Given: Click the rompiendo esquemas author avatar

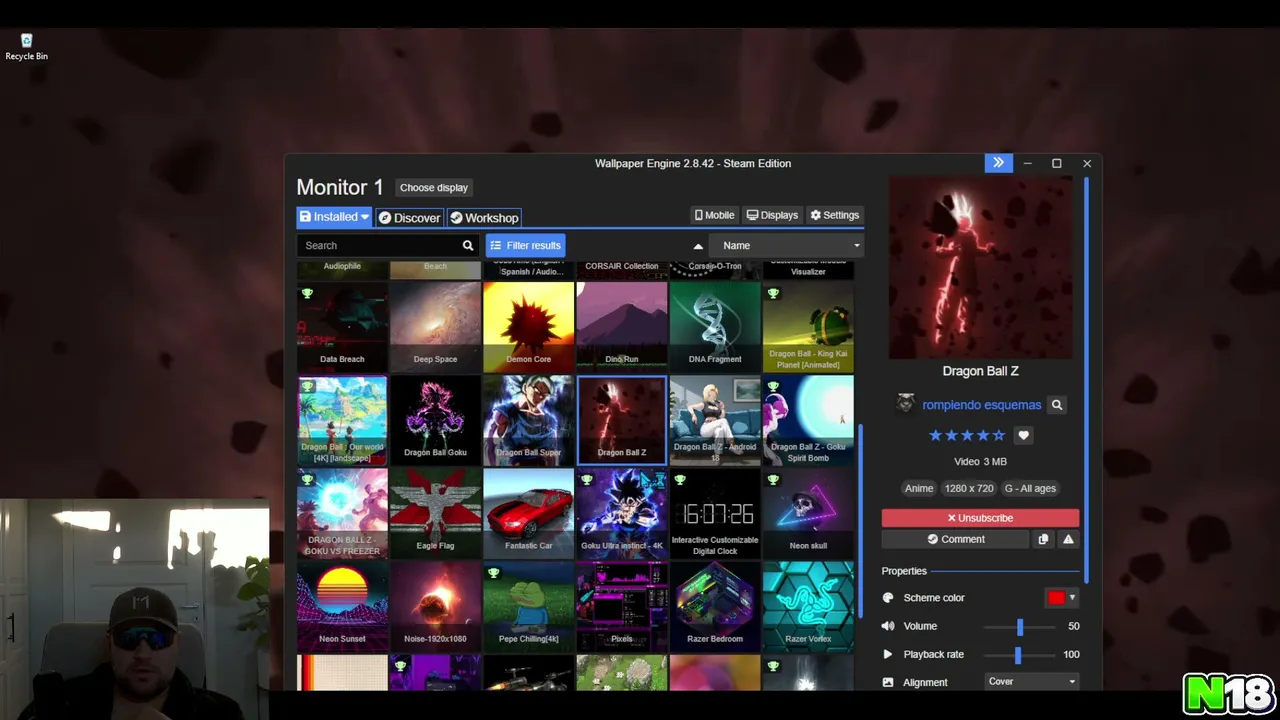Looking at the screenshot, I should click(x=905, y=403).
